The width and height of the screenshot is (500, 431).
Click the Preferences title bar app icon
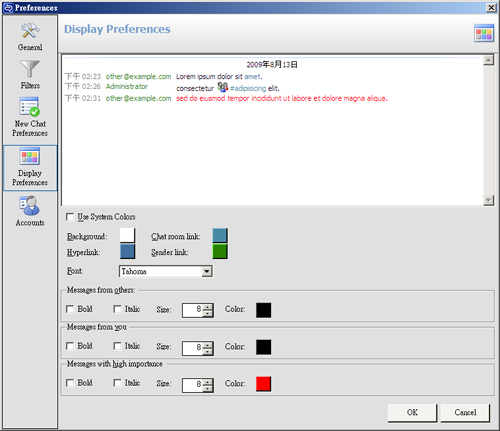[8, 7]
